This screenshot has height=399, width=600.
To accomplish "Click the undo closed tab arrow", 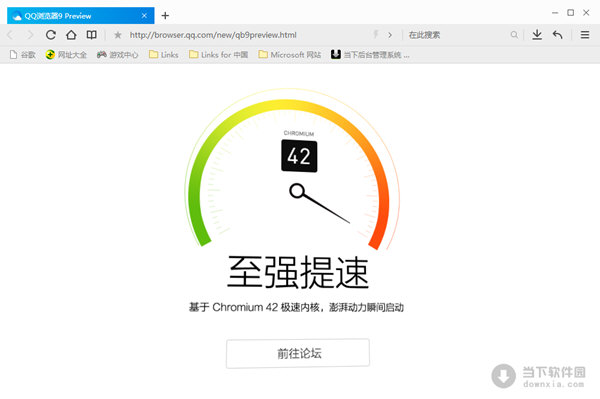I will tap(558, 35).
